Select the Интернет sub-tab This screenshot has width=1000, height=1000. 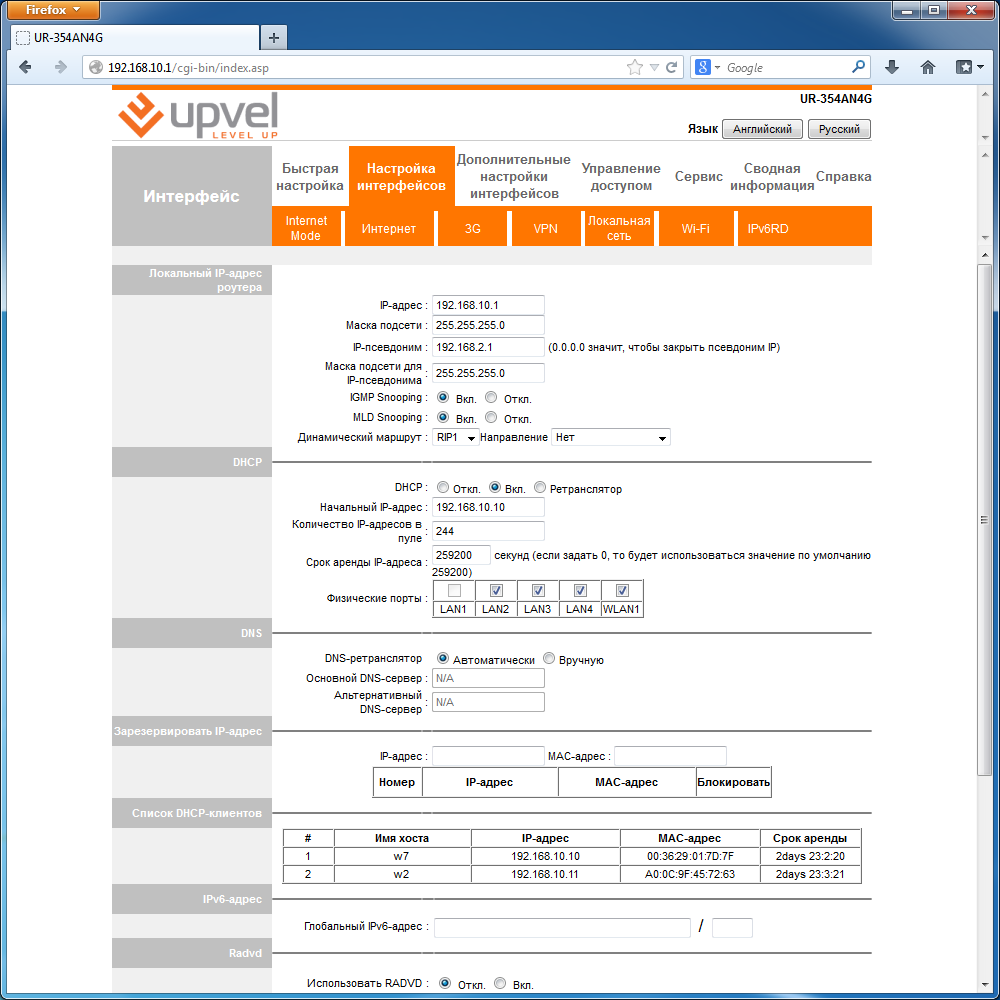coord(389,228)
